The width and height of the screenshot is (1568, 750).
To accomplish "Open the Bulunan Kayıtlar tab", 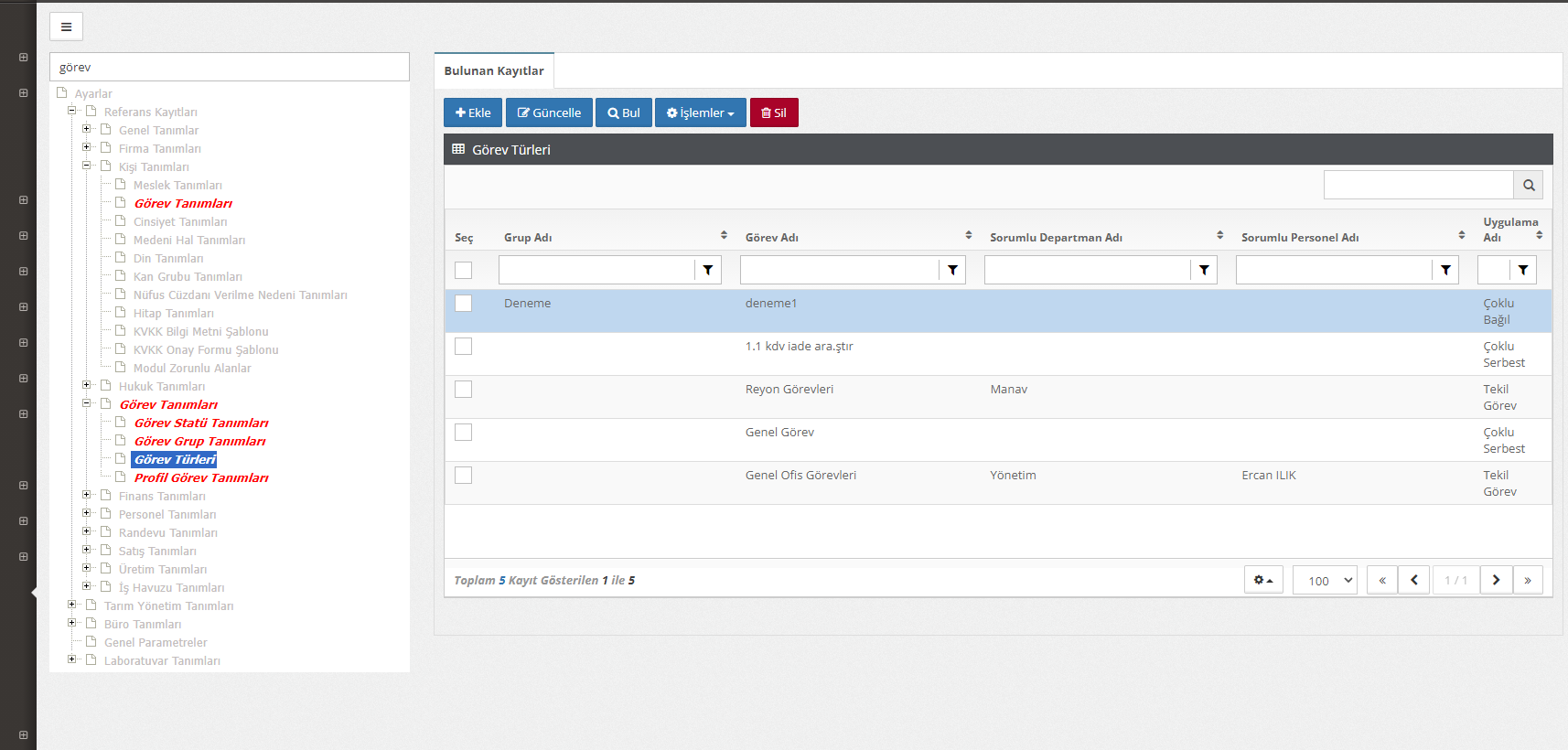I will coord(494,70).
